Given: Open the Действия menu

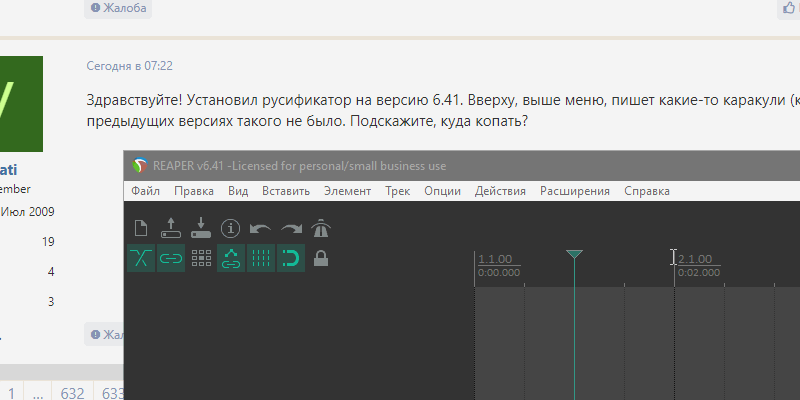Looking at the screenshot, I should (501, 191).
